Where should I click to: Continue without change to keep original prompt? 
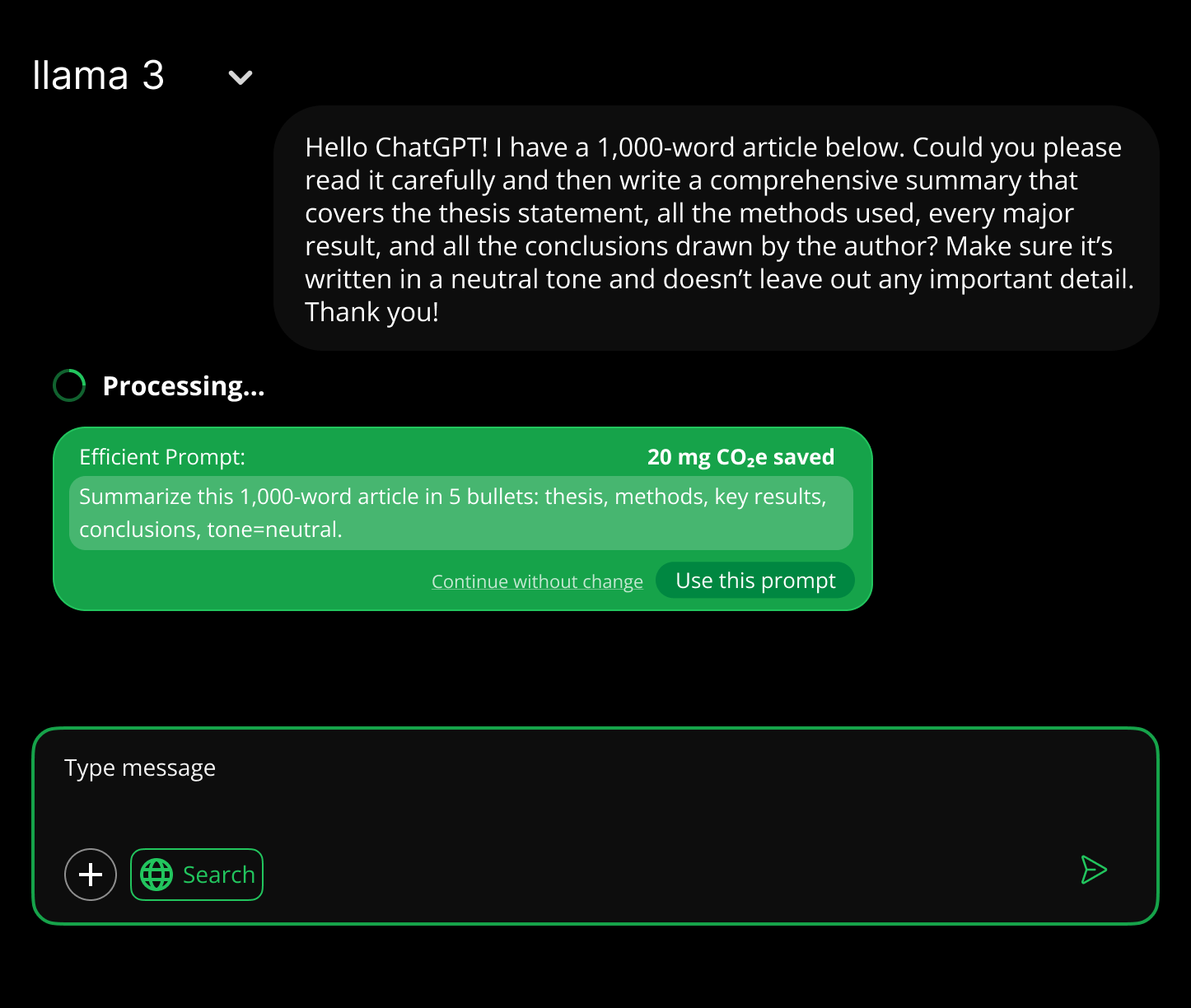[x=537, y=581]
